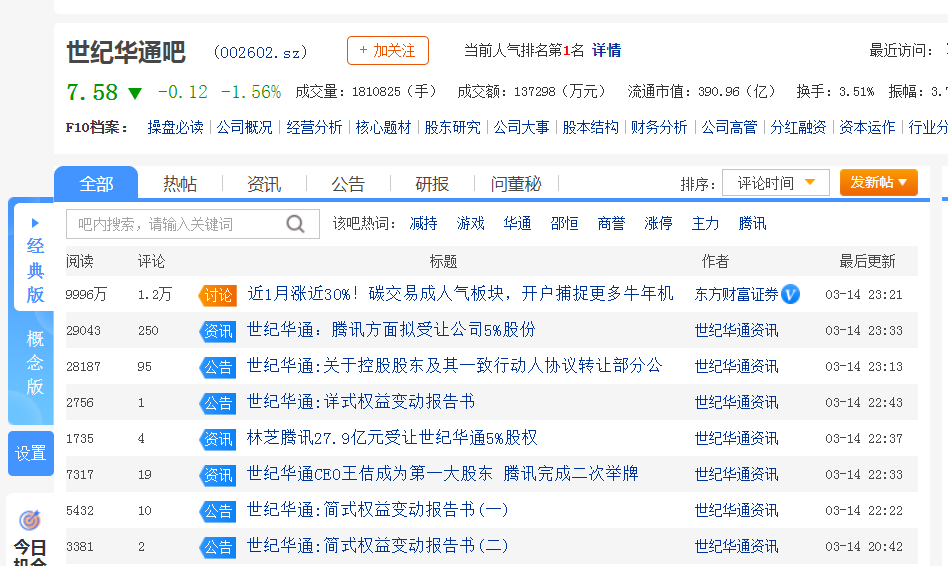Click hot word 游戏
The width and height of the screenshot is (948, 566).
470,224
